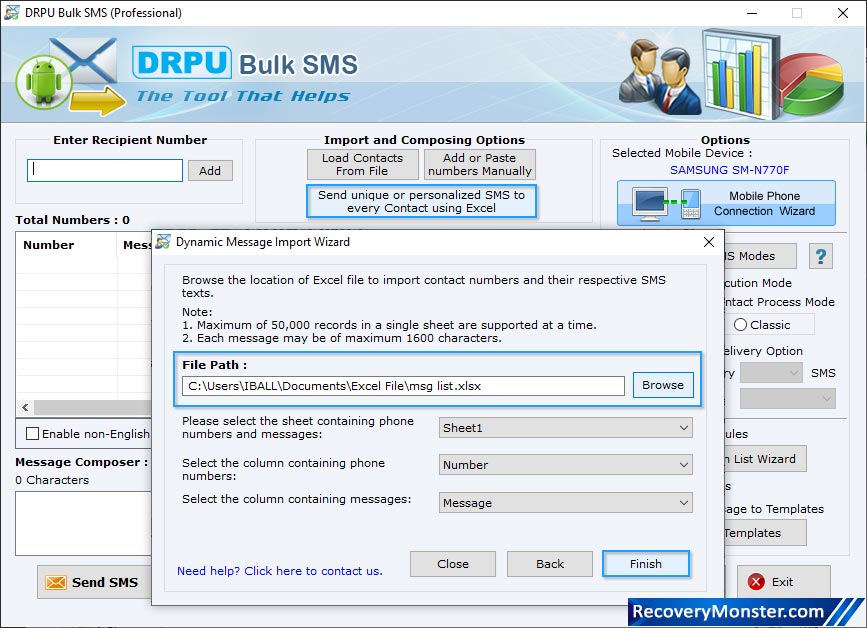Click the red Exit icon

[x=757, y=582]
